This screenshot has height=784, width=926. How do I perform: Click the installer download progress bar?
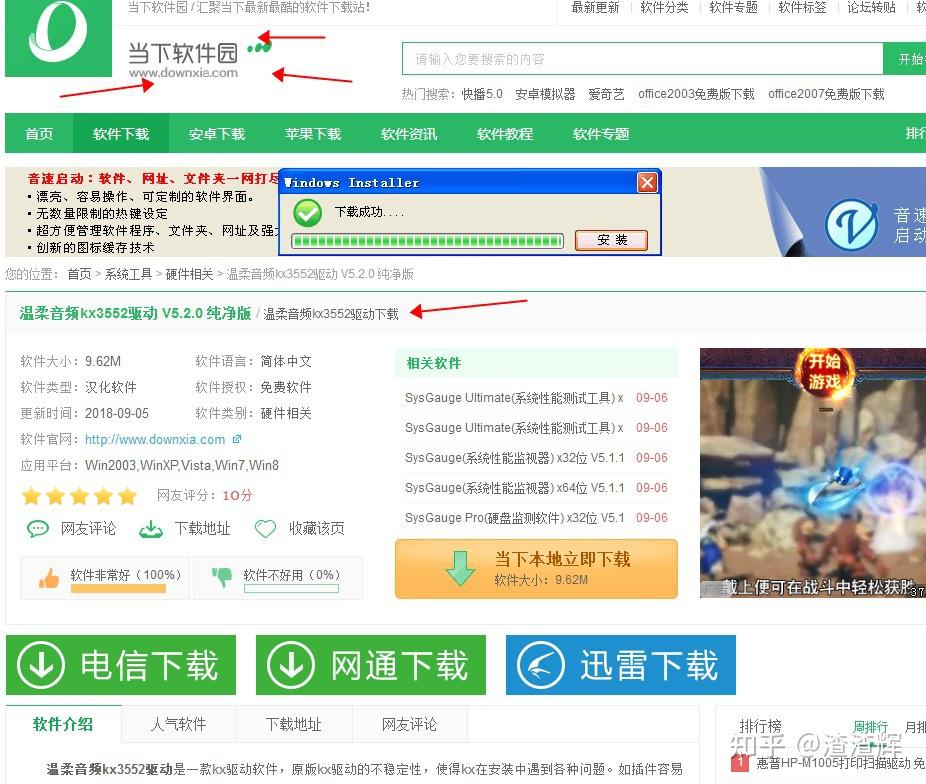(425, 241)
